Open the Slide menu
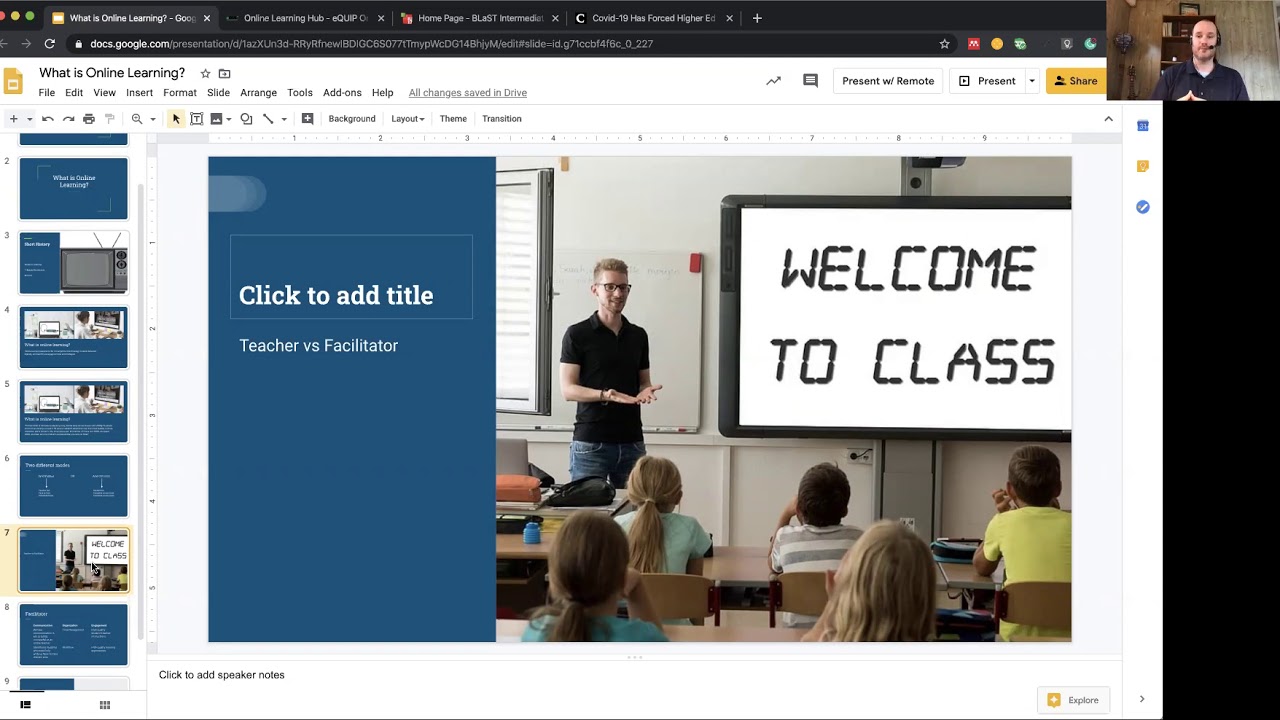Screen dimensions: 1280x720 click(x=218, y=93)
